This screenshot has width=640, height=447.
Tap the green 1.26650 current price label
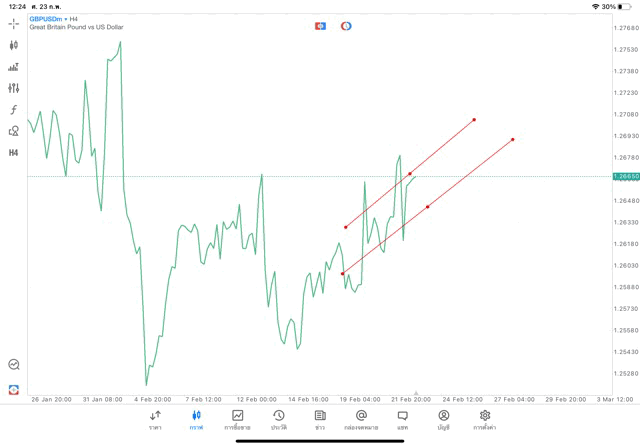626,176
